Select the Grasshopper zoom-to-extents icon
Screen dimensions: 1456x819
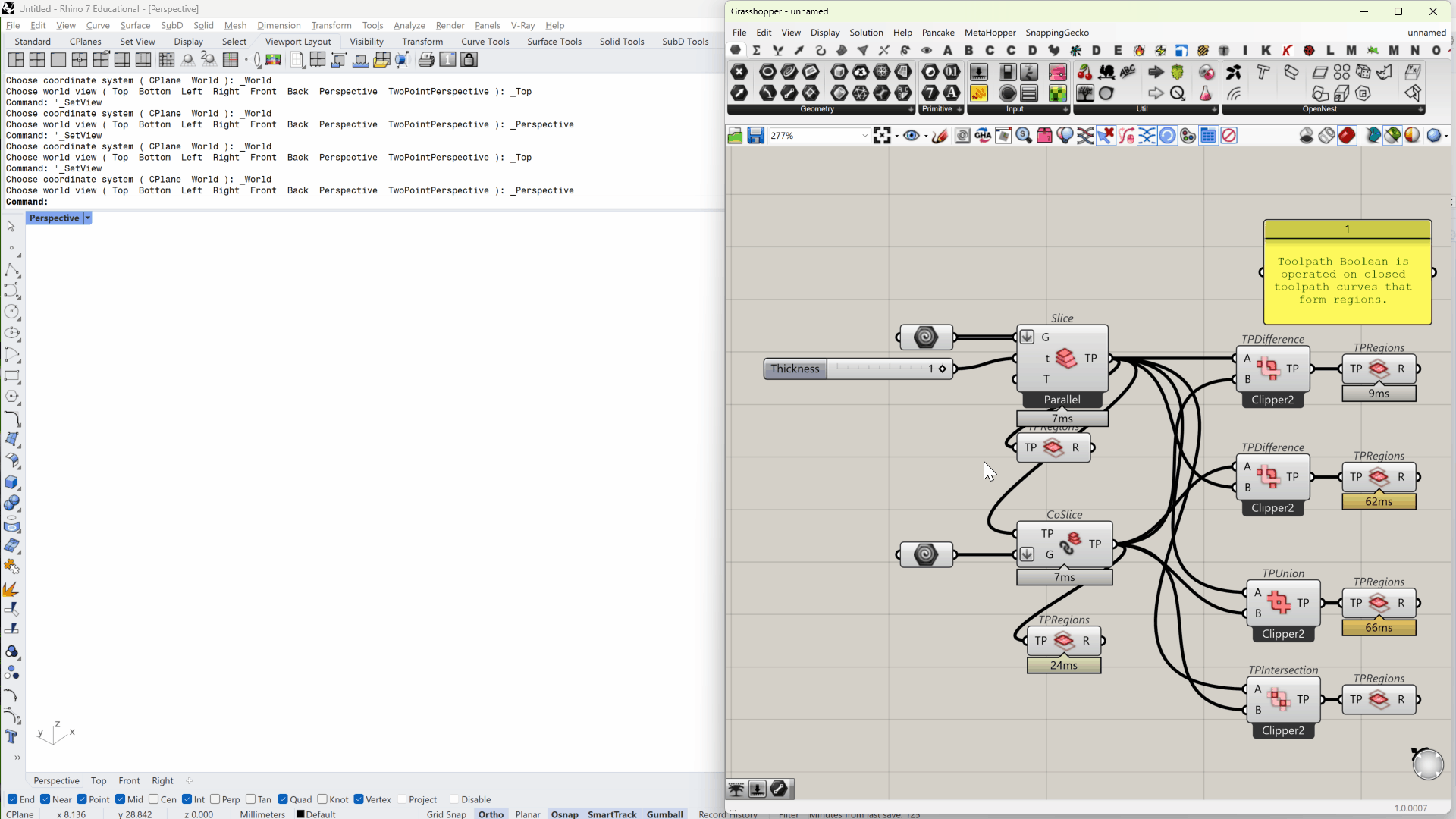884,135
